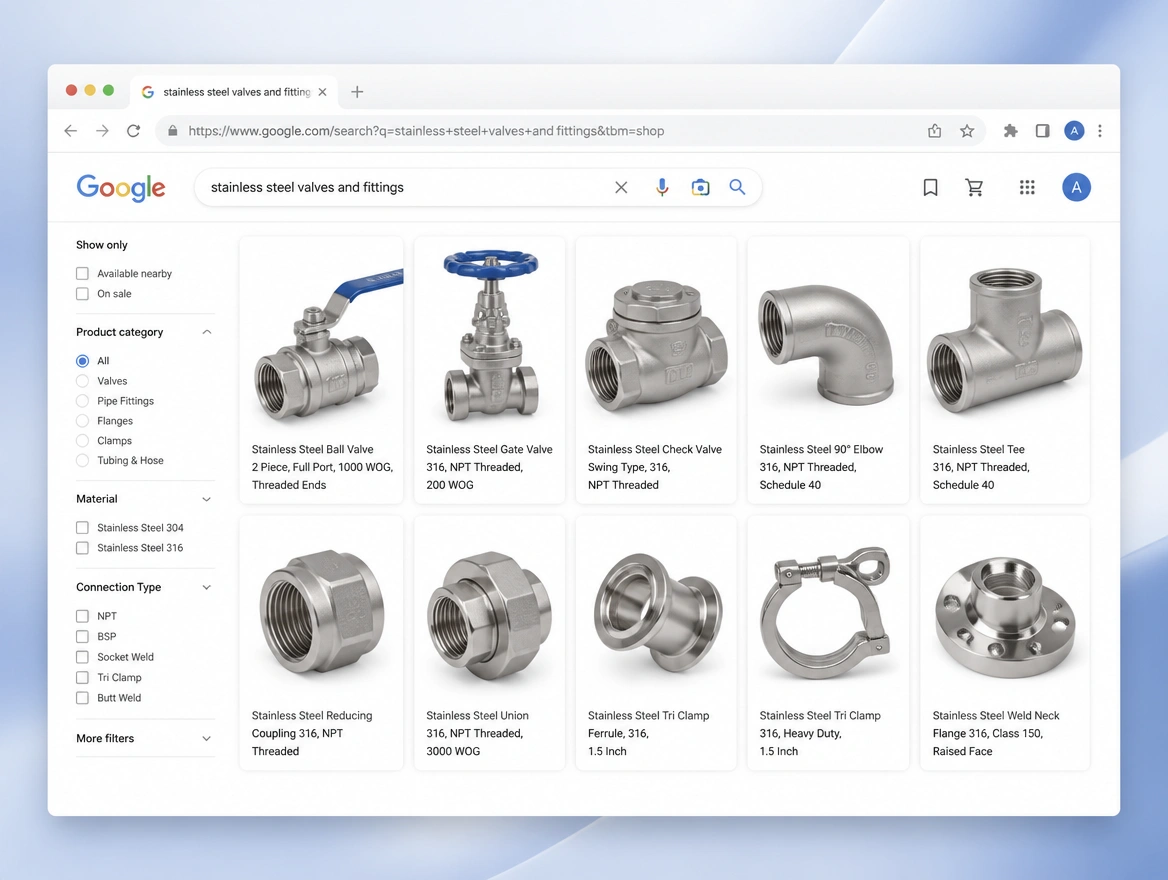Switch to the stainless steel valves tab

click(x=234, y=92)
